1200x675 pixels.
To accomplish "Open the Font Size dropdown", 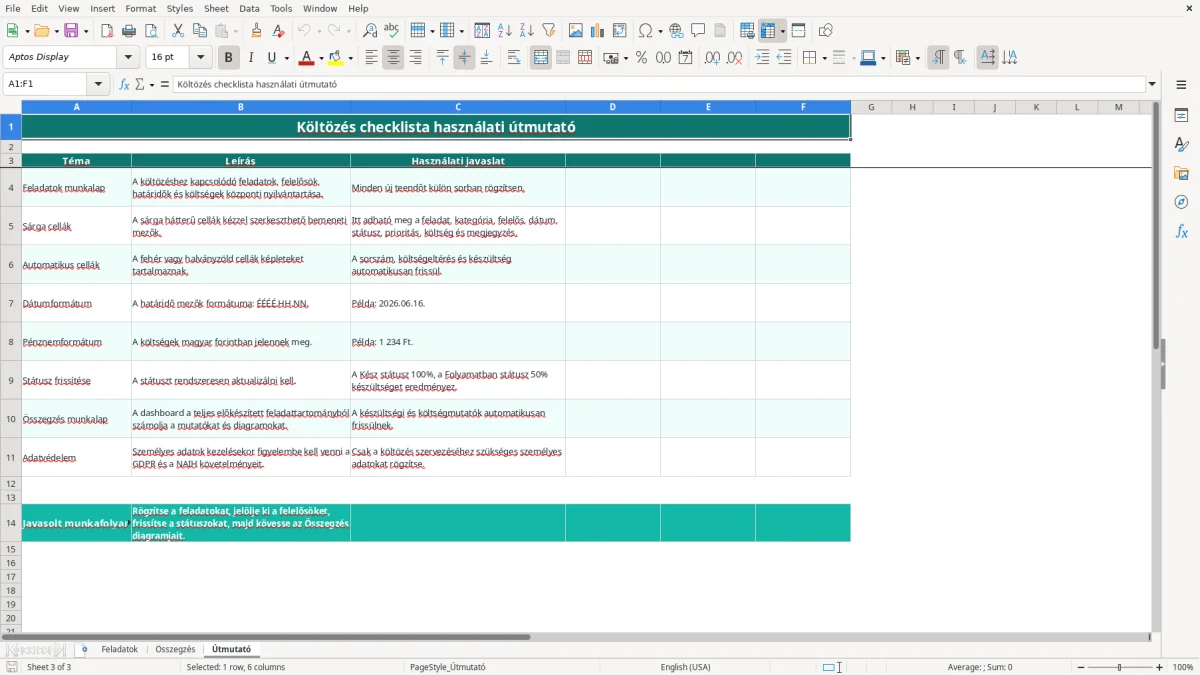I will coord(201,58).
